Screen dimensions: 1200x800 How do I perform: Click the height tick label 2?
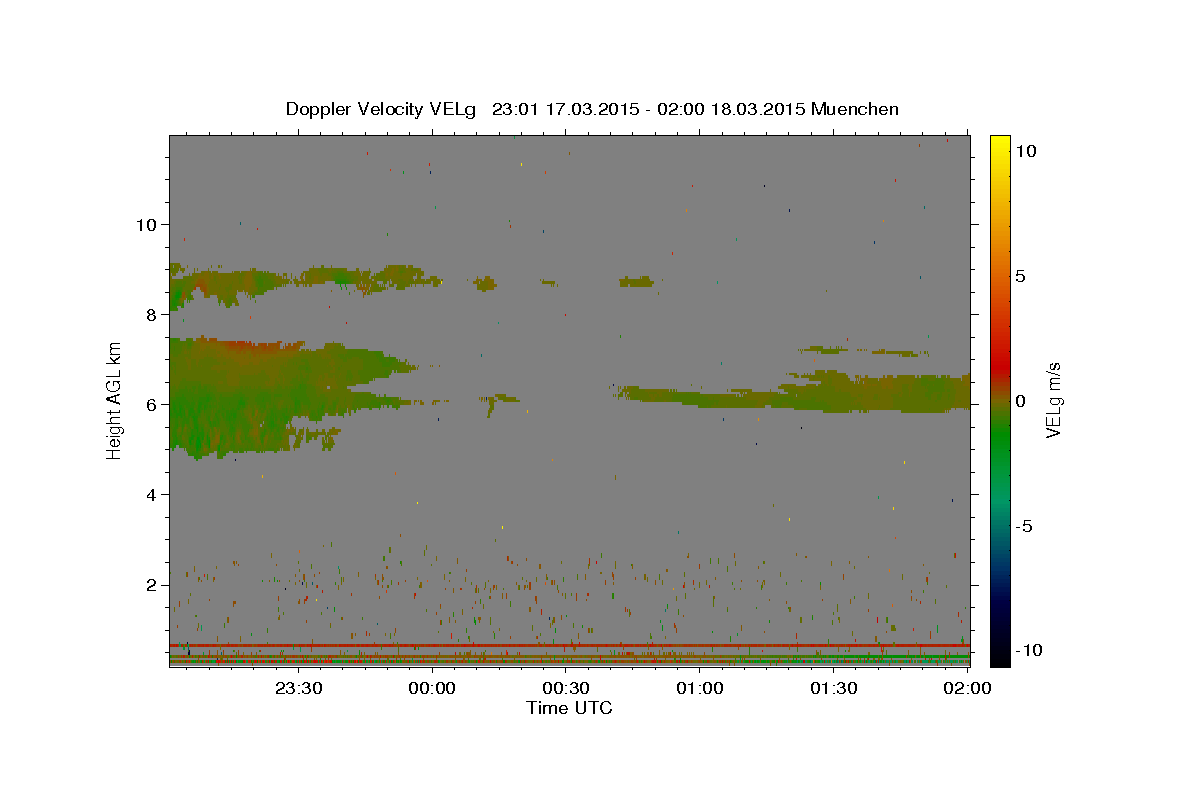point(153,585)
